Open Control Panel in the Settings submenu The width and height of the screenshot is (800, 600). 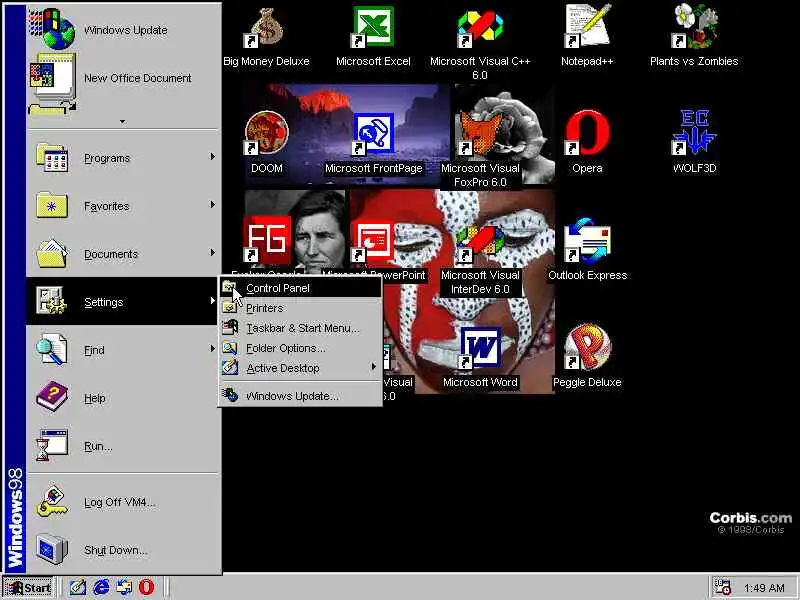coord(300,288)
